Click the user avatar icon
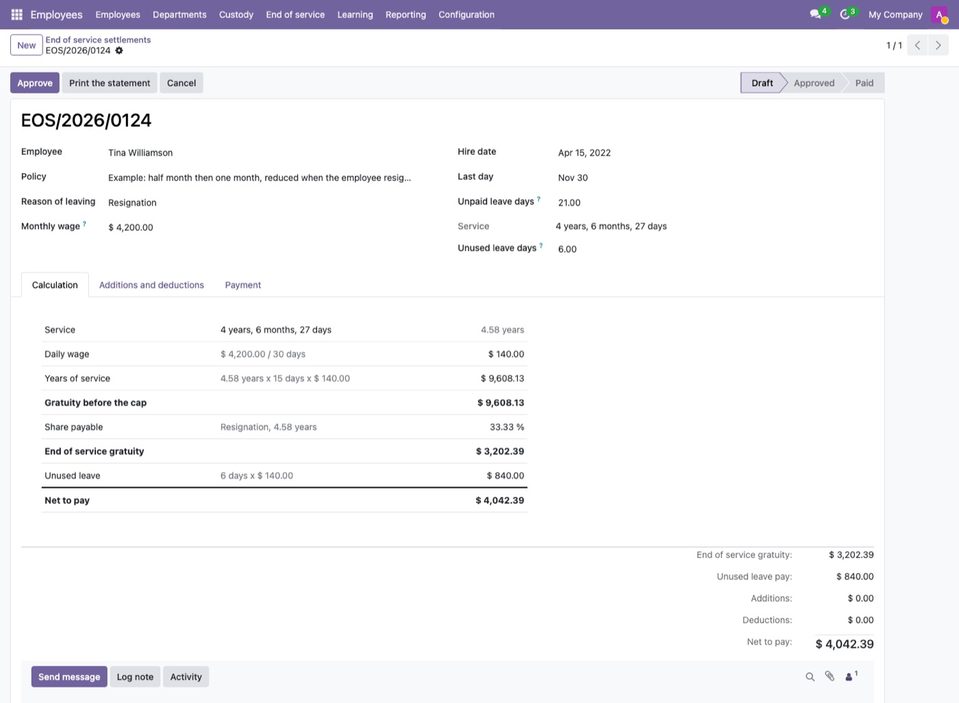This screenshot has width=959, height=703. pyautogui.click(x=939, y=14)
